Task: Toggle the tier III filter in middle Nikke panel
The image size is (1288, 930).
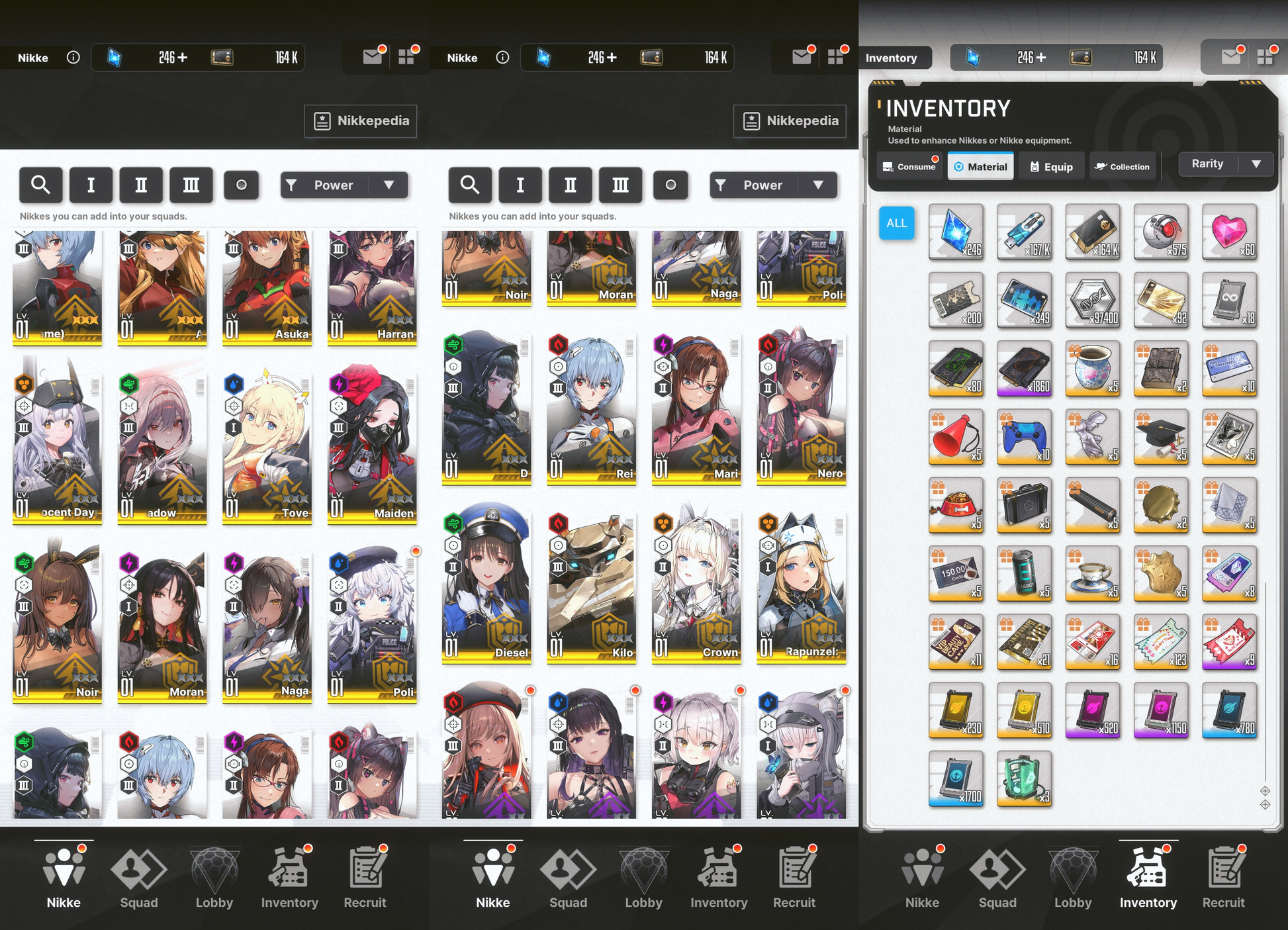Action: coord(621,185)
